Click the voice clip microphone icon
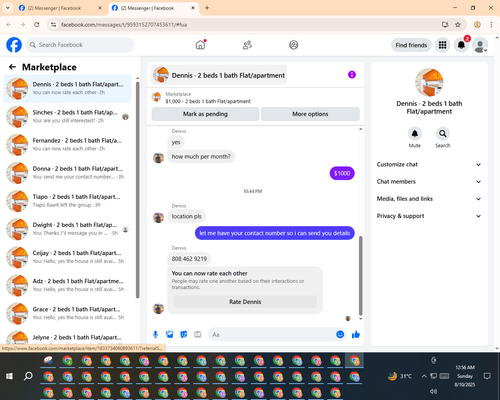Image resolution: width=500 pixels, height=400 pixels. point(155,334)
